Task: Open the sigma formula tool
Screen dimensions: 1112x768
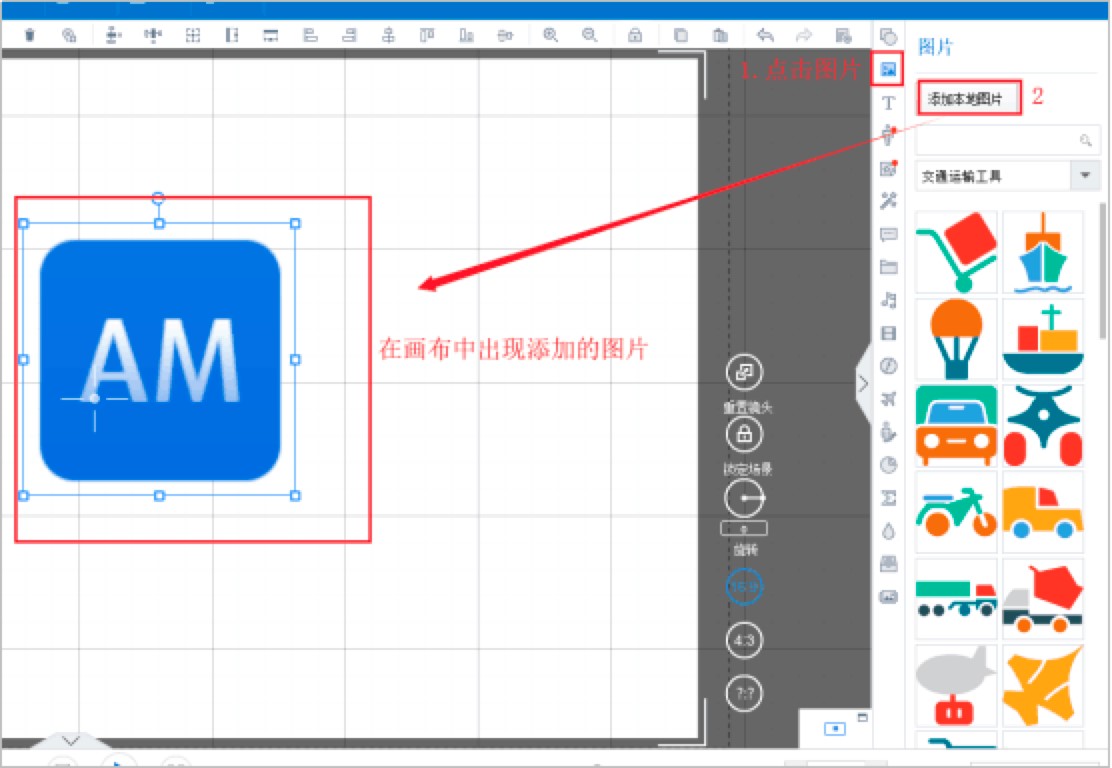Action: 888,498
